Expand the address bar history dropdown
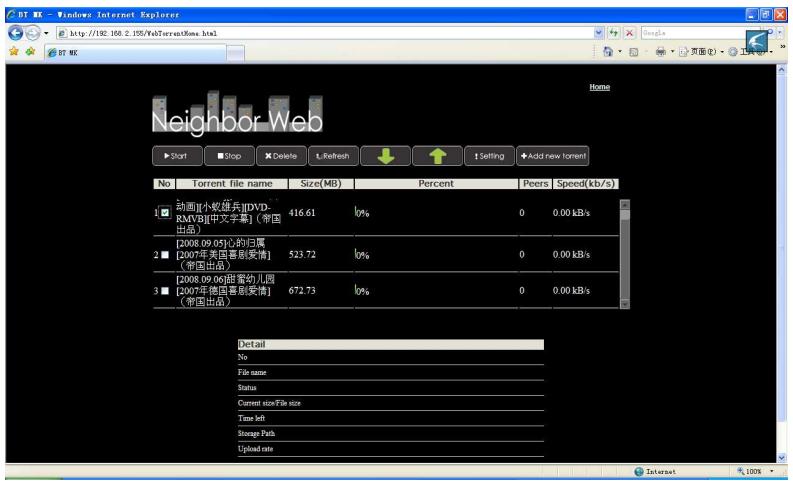The width and height of the screenshot is (793, 485). click(x=598, y=33)
